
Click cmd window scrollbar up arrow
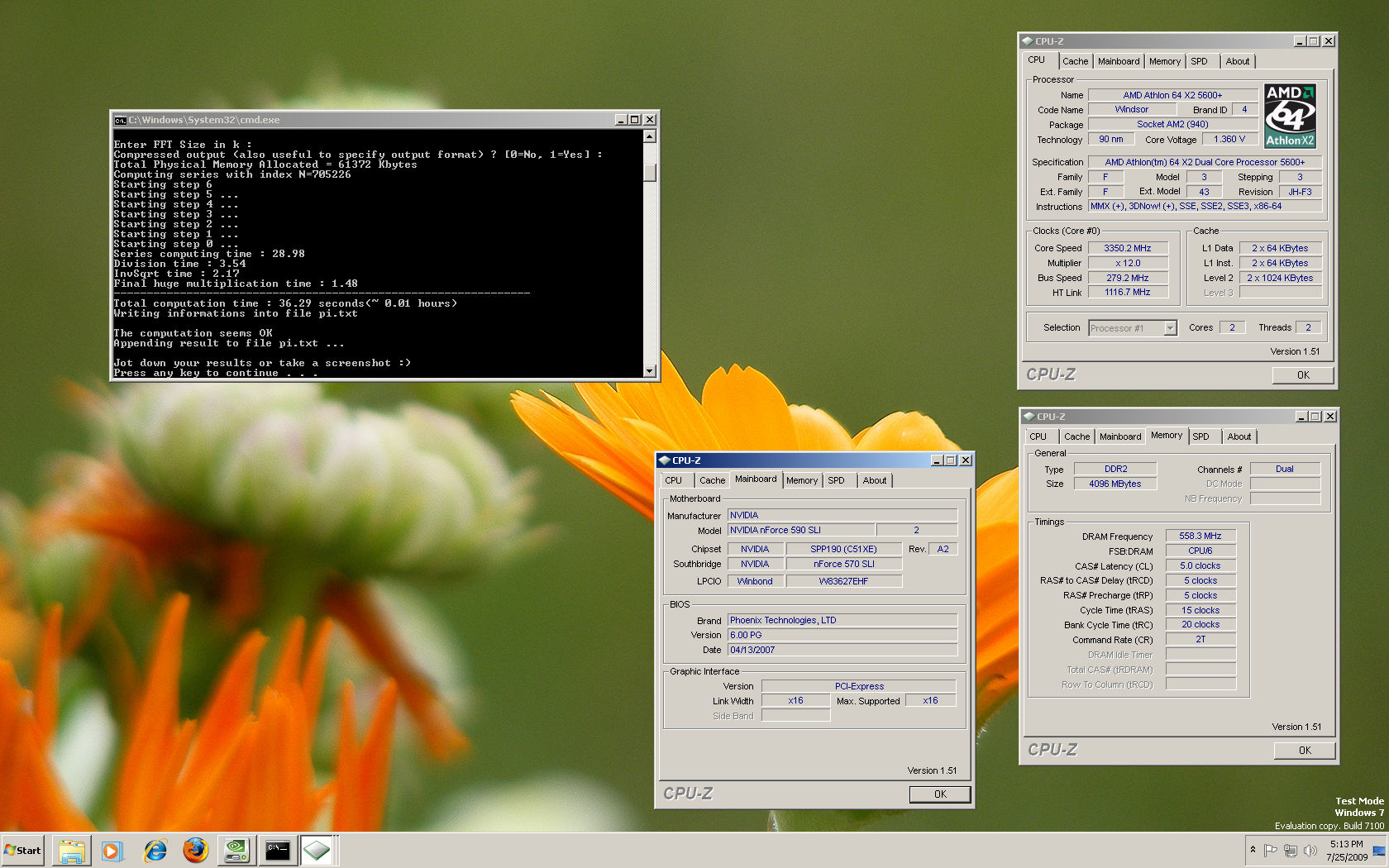click(x=650, y=136)
